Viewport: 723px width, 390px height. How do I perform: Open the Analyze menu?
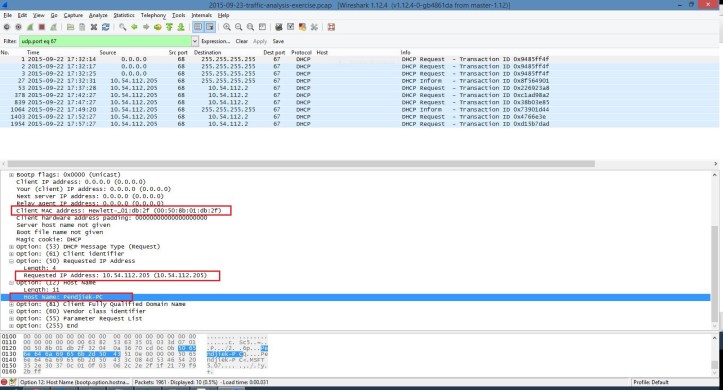click(x=98, y=15)
